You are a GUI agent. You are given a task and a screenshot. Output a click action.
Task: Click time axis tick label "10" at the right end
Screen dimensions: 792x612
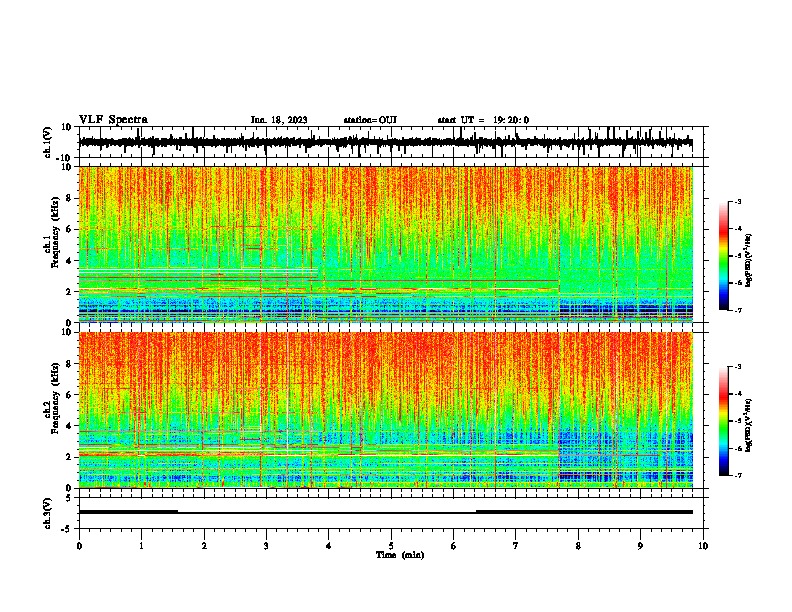703,546
